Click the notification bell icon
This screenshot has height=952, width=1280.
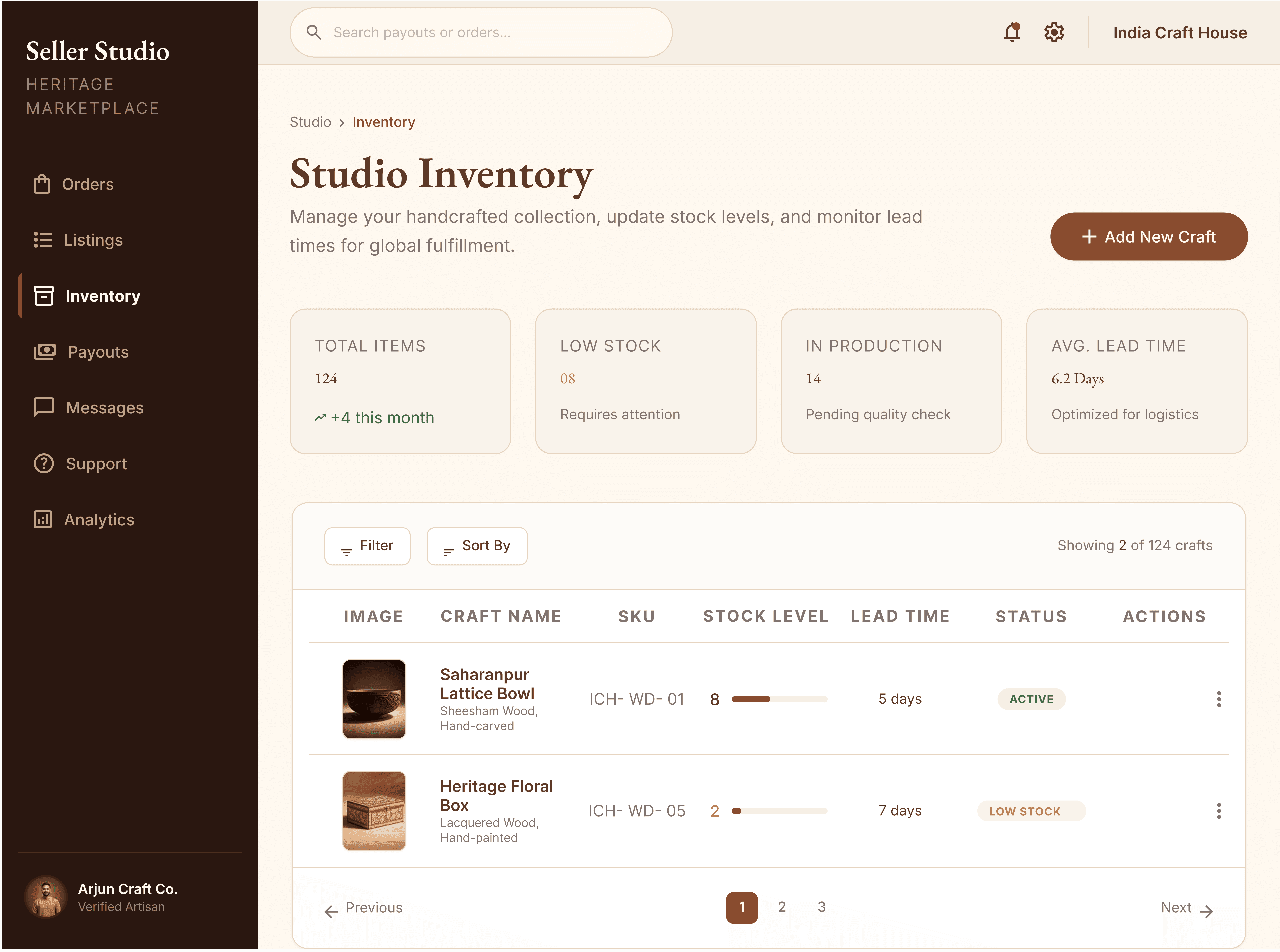point(1012,32)
